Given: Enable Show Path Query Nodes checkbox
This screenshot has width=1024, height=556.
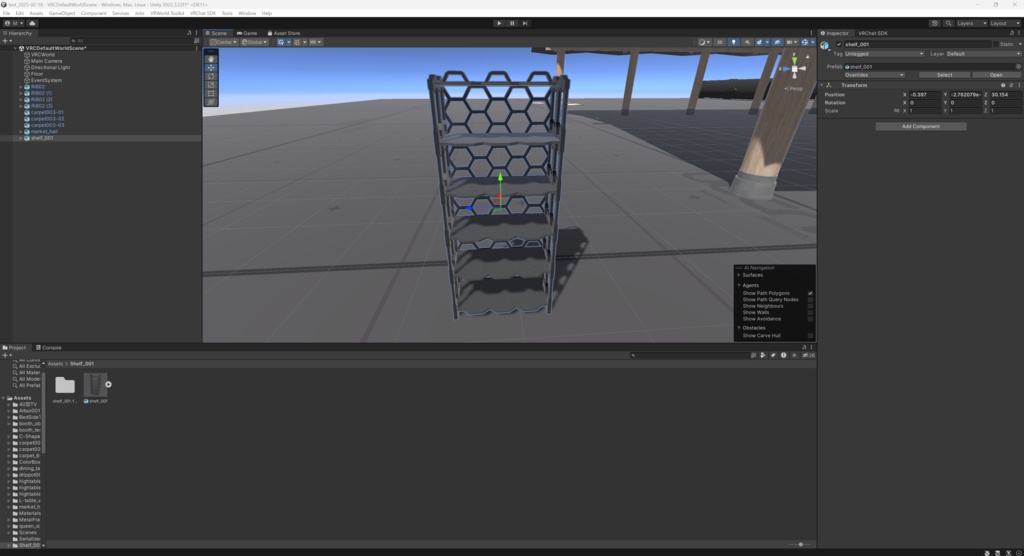Looking at the screenshot, I should tap(810, 300).
